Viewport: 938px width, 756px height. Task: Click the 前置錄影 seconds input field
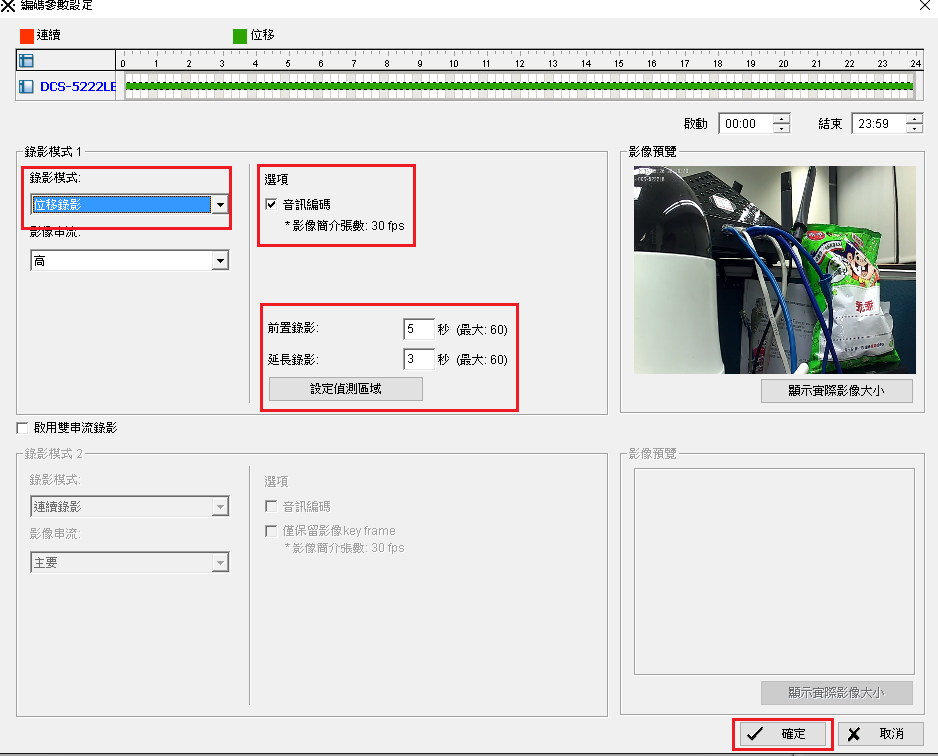point(418,329)
